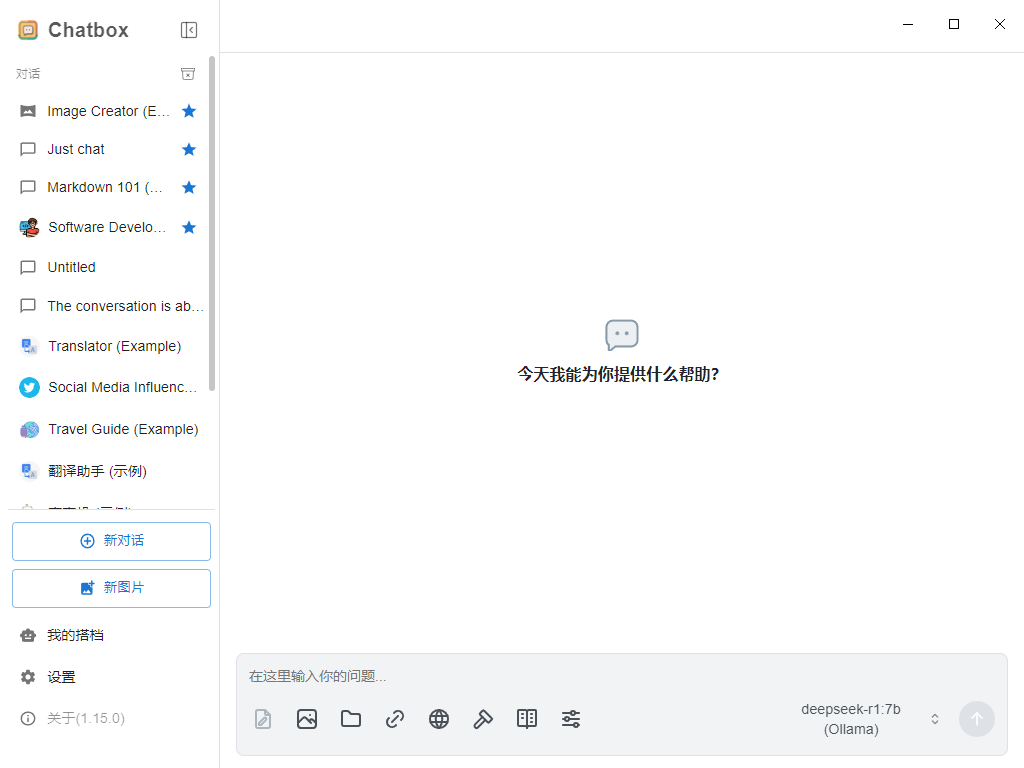
Task: Click the attach image icon in the input toolbar
Action: (x=307, y=719)
